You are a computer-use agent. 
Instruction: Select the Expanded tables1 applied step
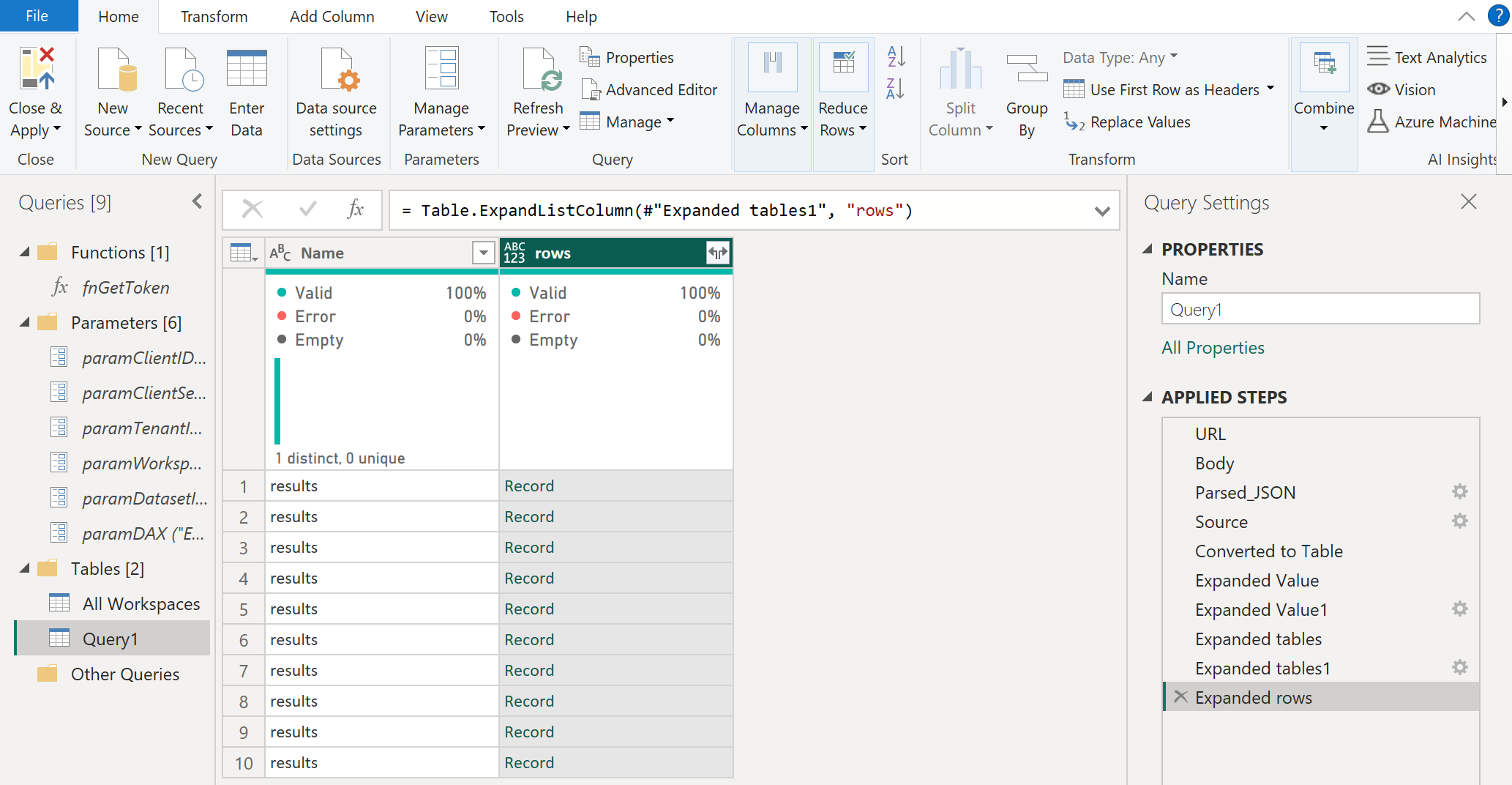point(1263,668)
